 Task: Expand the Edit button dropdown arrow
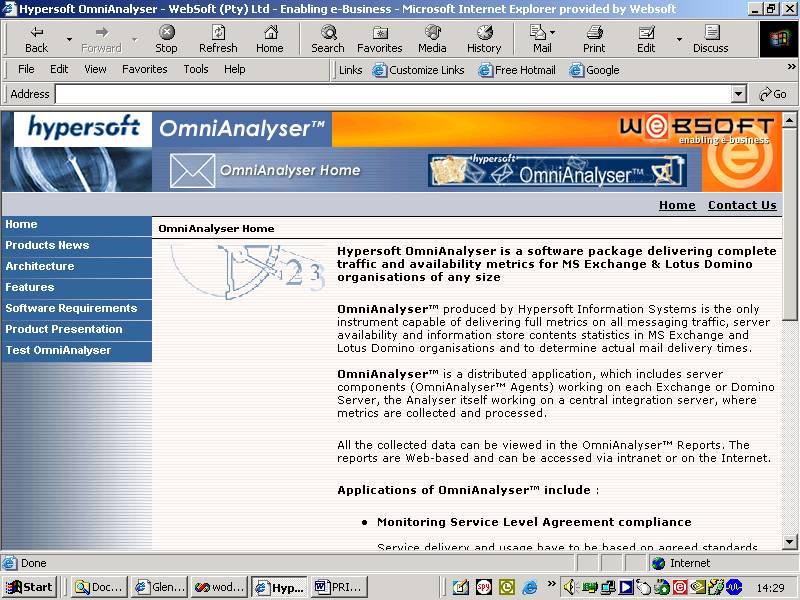(679, 39)
